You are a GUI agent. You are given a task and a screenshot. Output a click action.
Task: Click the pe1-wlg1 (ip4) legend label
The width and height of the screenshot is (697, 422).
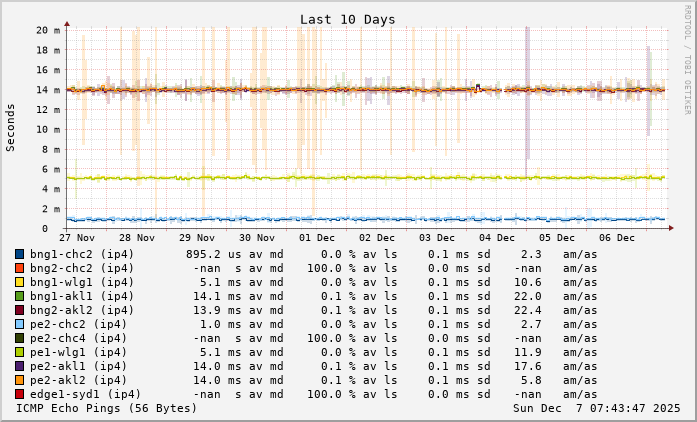78,352
